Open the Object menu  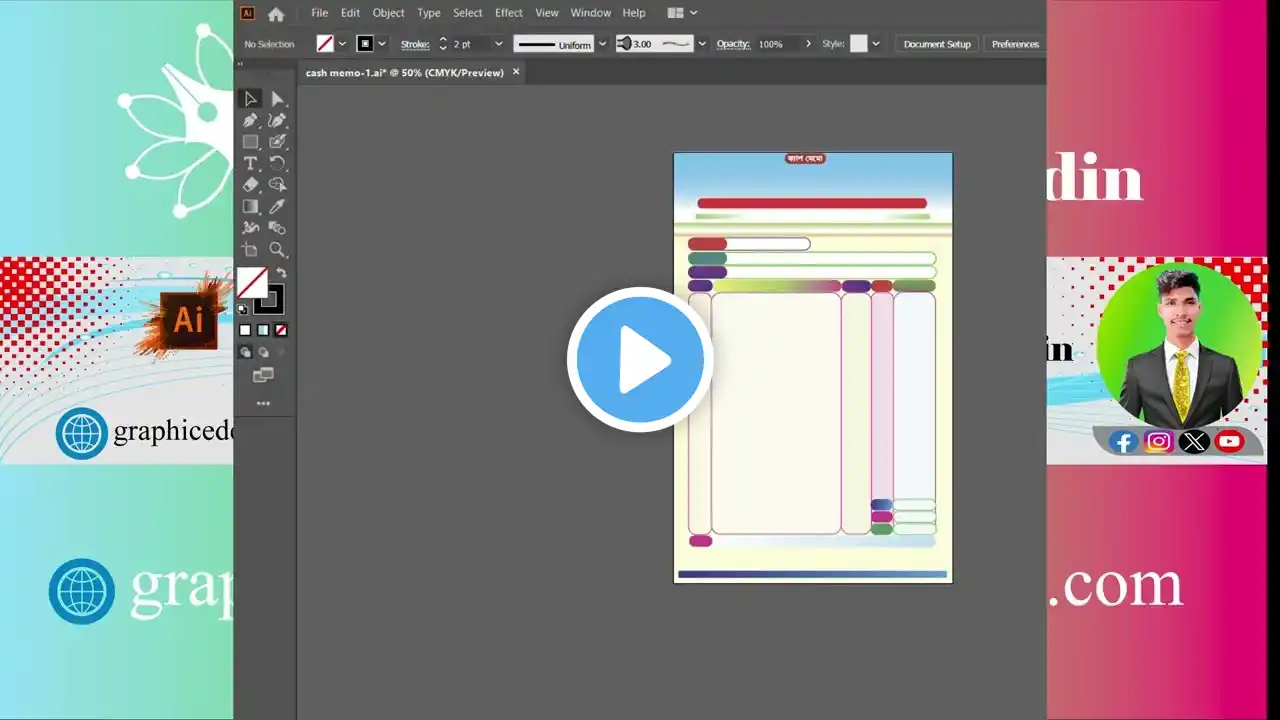(388, 13)
